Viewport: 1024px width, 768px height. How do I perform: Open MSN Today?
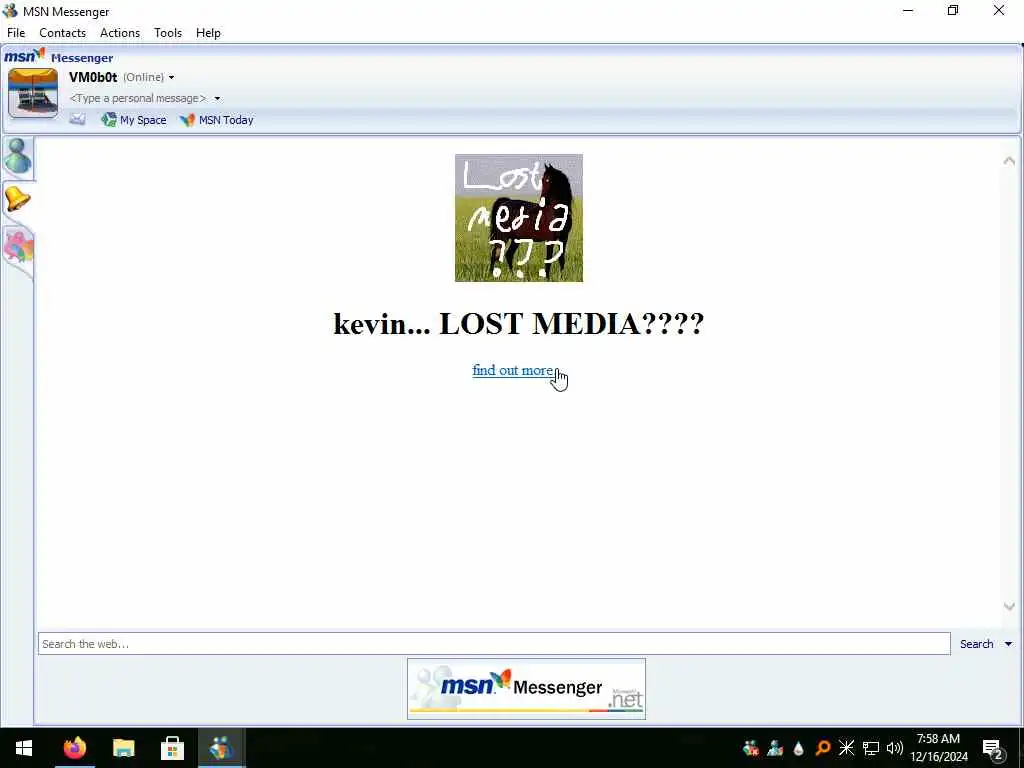[x=217, y=120]
